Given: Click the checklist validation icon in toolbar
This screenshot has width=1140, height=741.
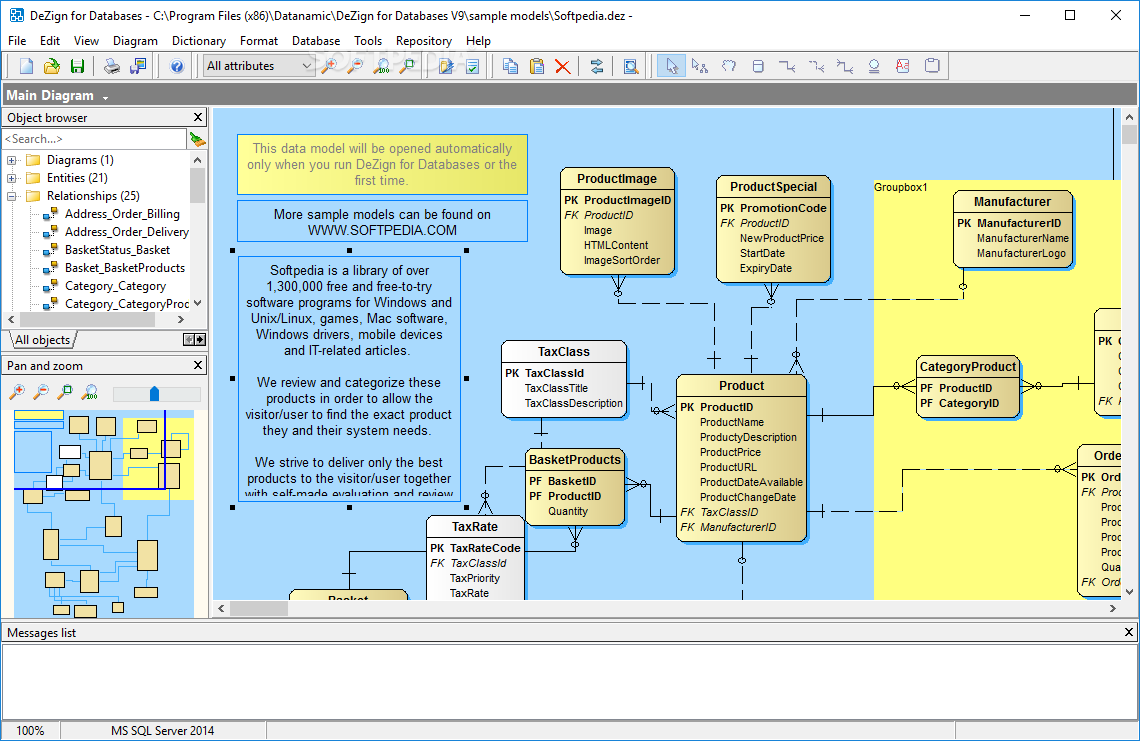Looking at the screenshot, I should point(472,66).
